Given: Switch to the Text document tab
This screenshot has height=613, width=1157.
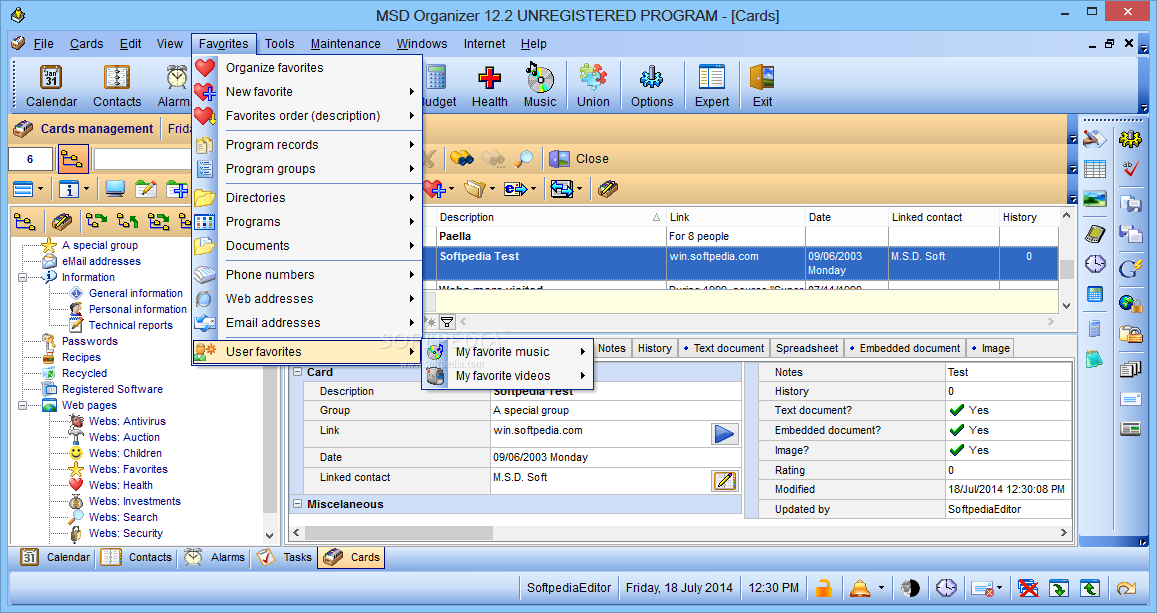Looking at the screenshot, I should click(x=723, y=348).
